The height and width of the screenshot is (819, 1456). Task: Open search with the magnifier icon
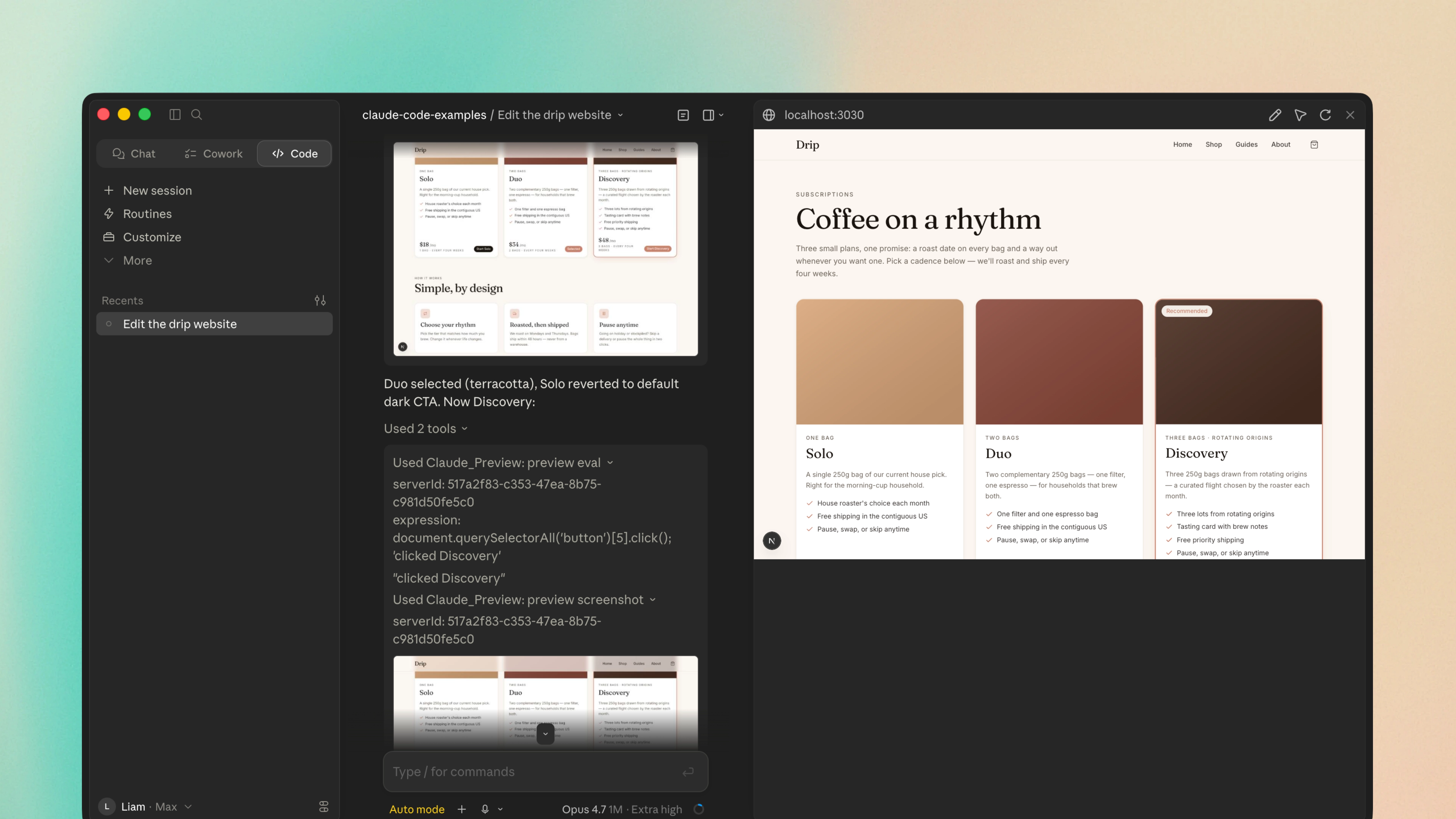(196, 115)
